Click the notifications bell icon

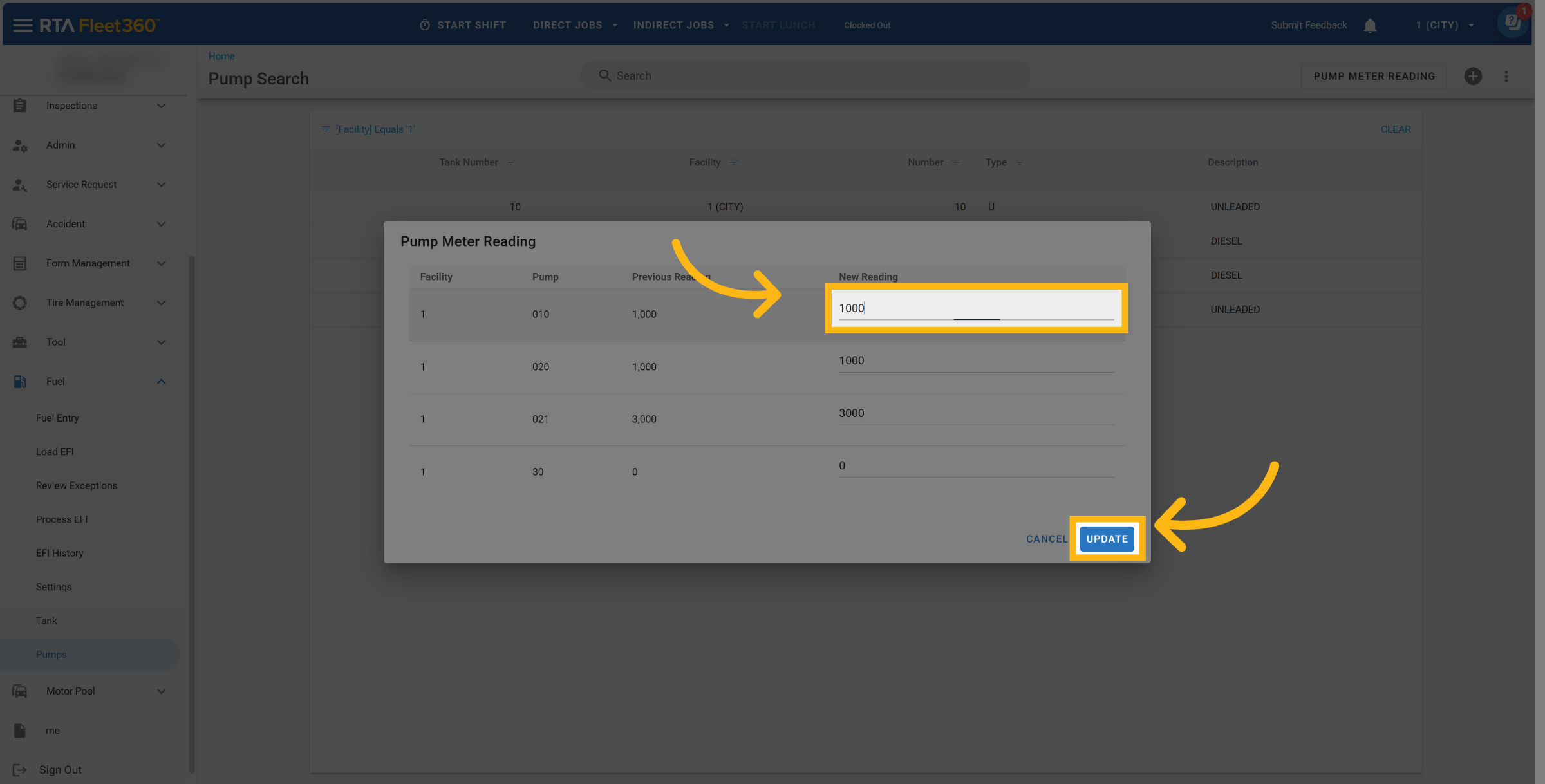(x=1370, y=25)
